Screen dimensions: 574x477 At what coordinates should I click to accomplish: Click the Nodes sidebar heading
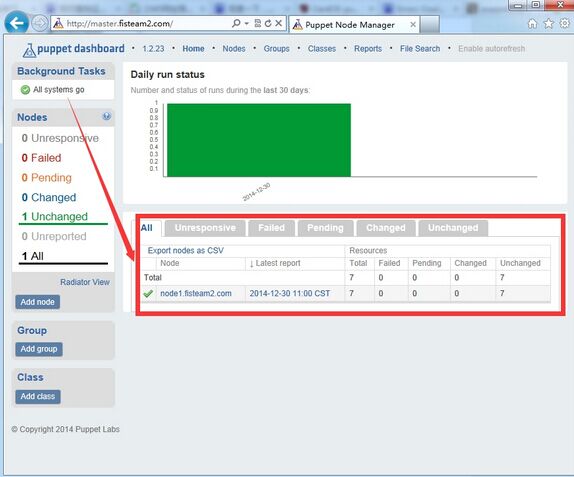[x=32, y=117]
